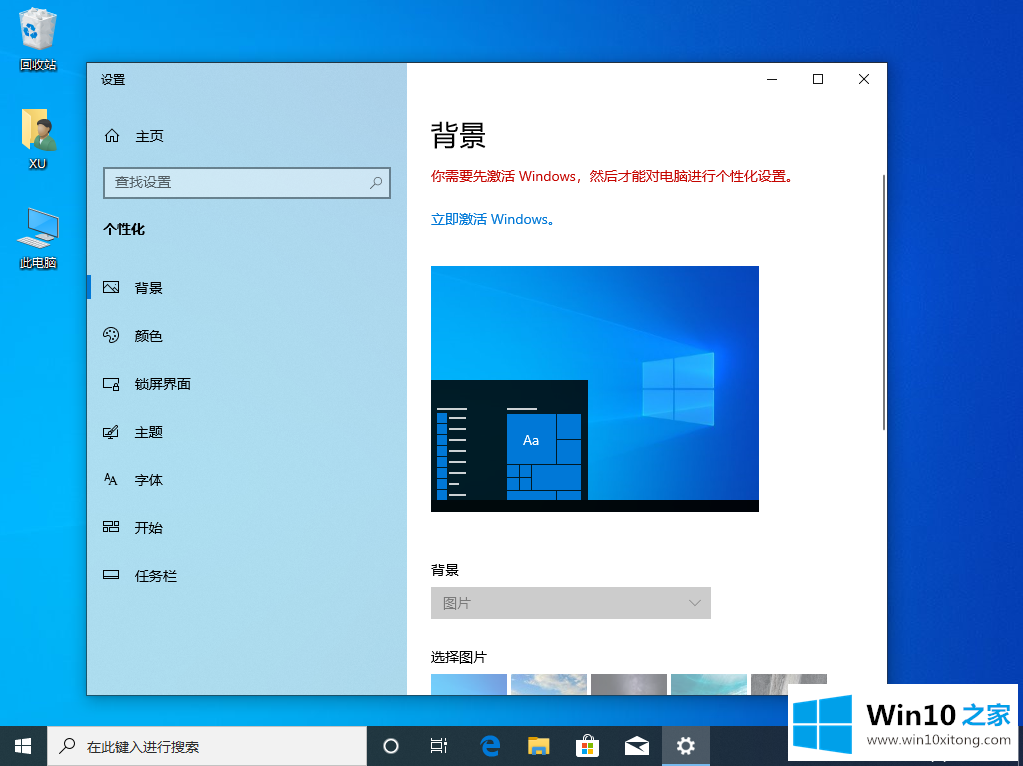Open Cortana circle icon on taskbar
This screenshot has width=1023, height=766.
(x=390, y=746)
